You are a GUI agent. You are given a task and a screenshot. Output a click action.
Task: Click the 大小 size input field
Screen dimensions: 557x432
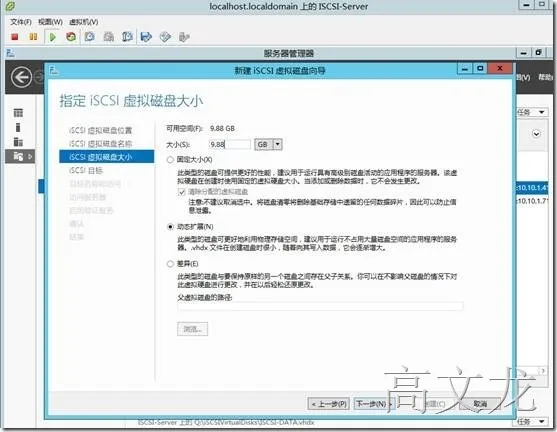point(229,145)
